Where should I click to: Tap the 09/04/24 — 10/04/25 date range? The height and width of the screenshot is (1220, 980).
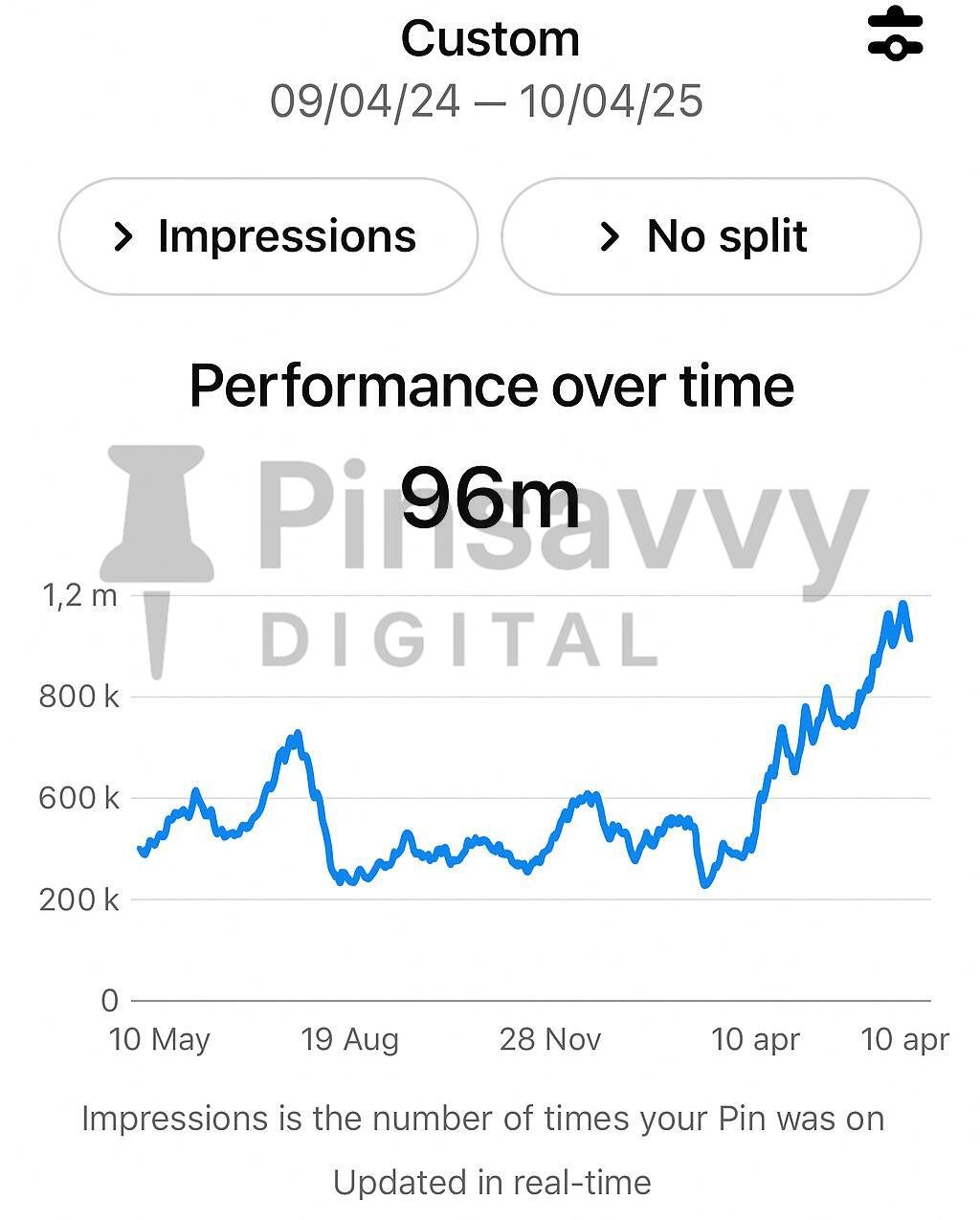pos(486,101)
